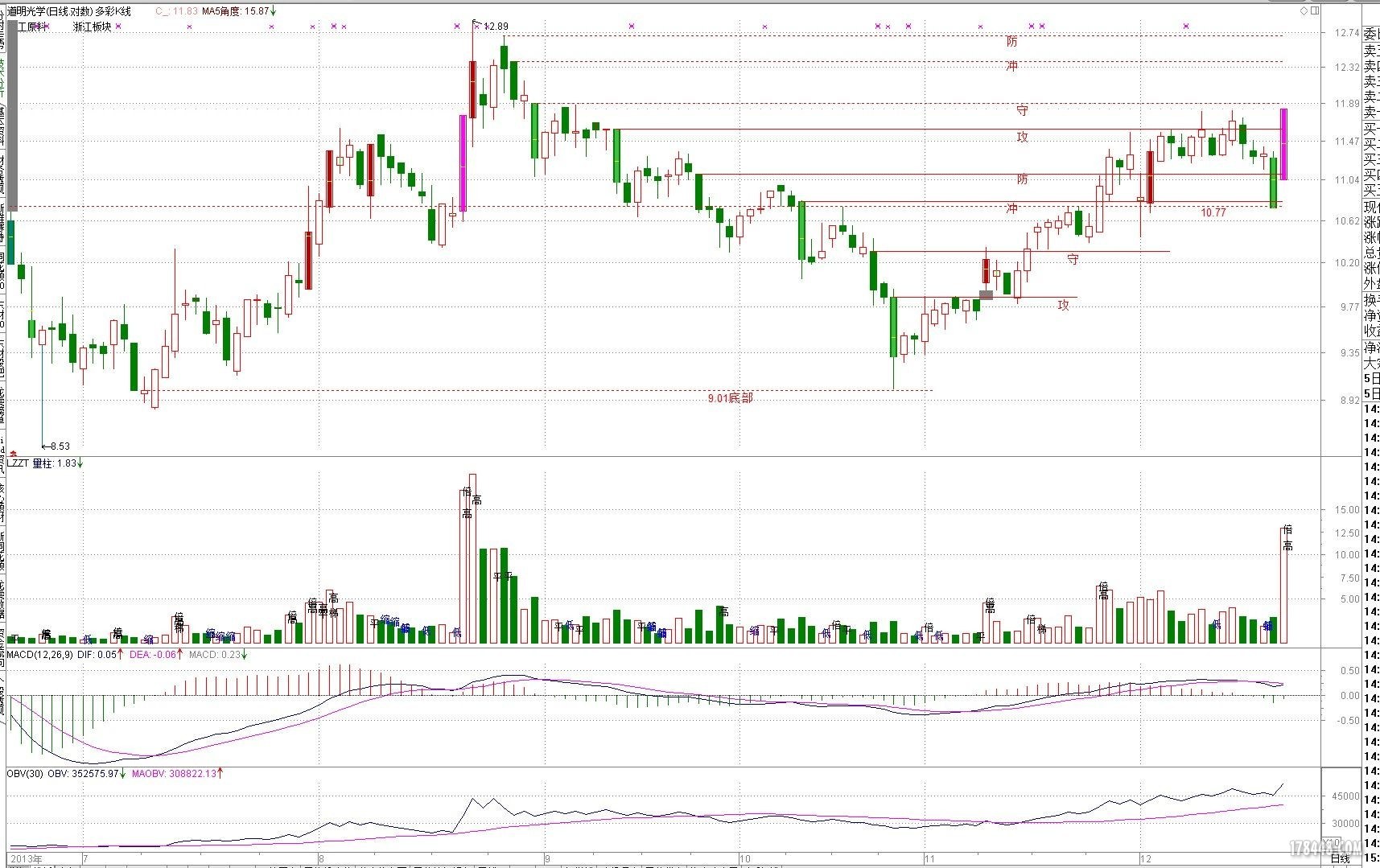Click the 12.74 price axis label
Screen dimensions: 1380x868
point(1346,33)
